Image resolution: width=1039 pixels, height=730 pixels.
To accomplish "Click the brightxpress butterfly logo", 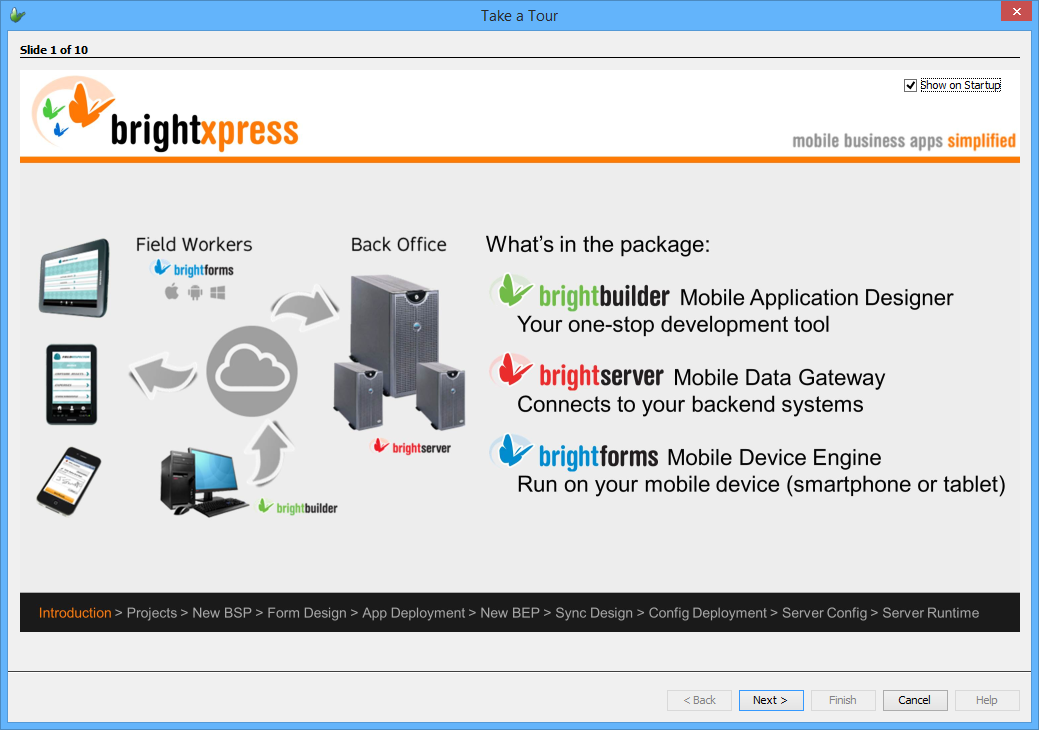I will point(74,110).
